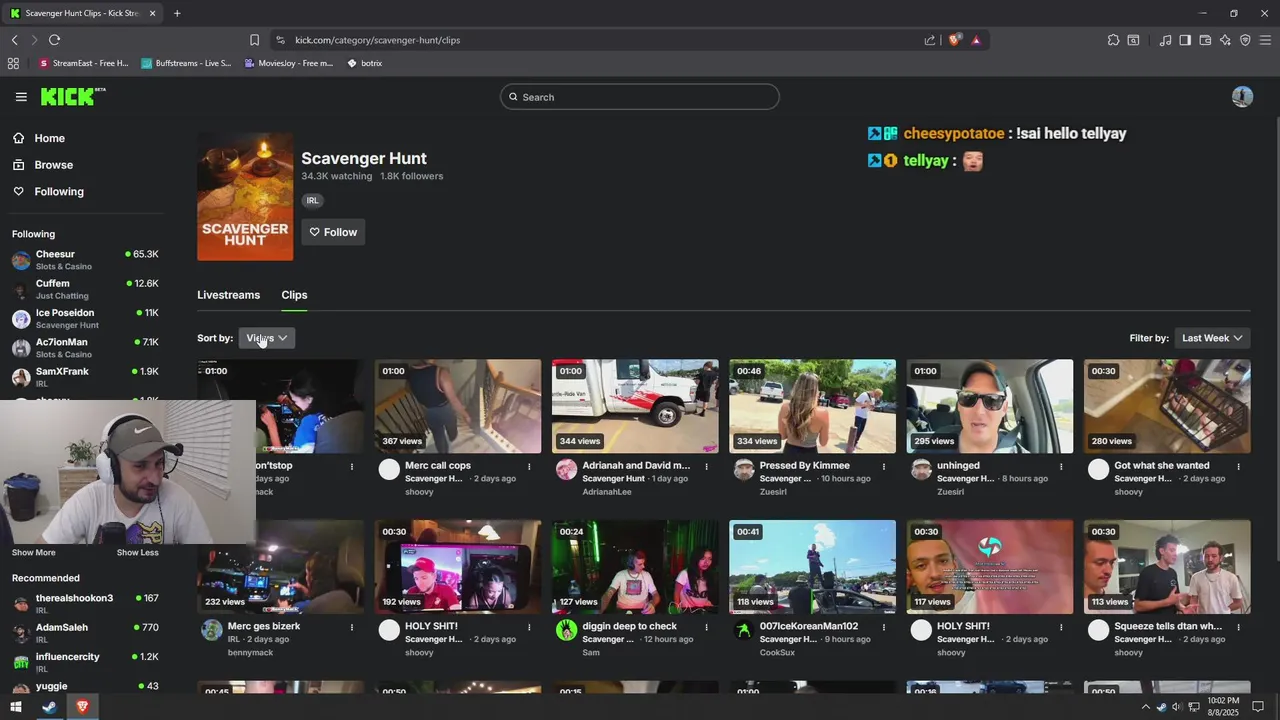
Task: Open Steam from the taskbar
Action: pos(49,707)
